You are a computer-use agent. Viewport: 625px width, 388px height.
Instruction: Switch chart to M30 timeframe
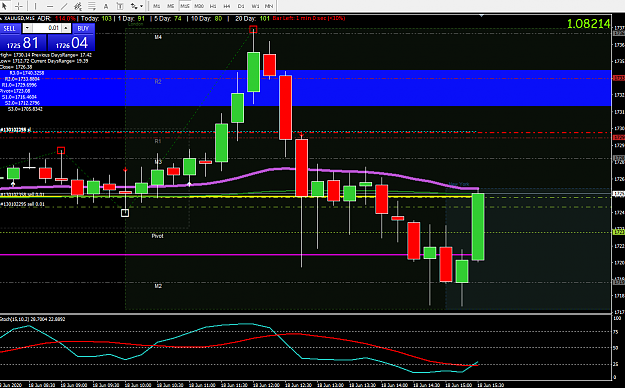(199, 6)
